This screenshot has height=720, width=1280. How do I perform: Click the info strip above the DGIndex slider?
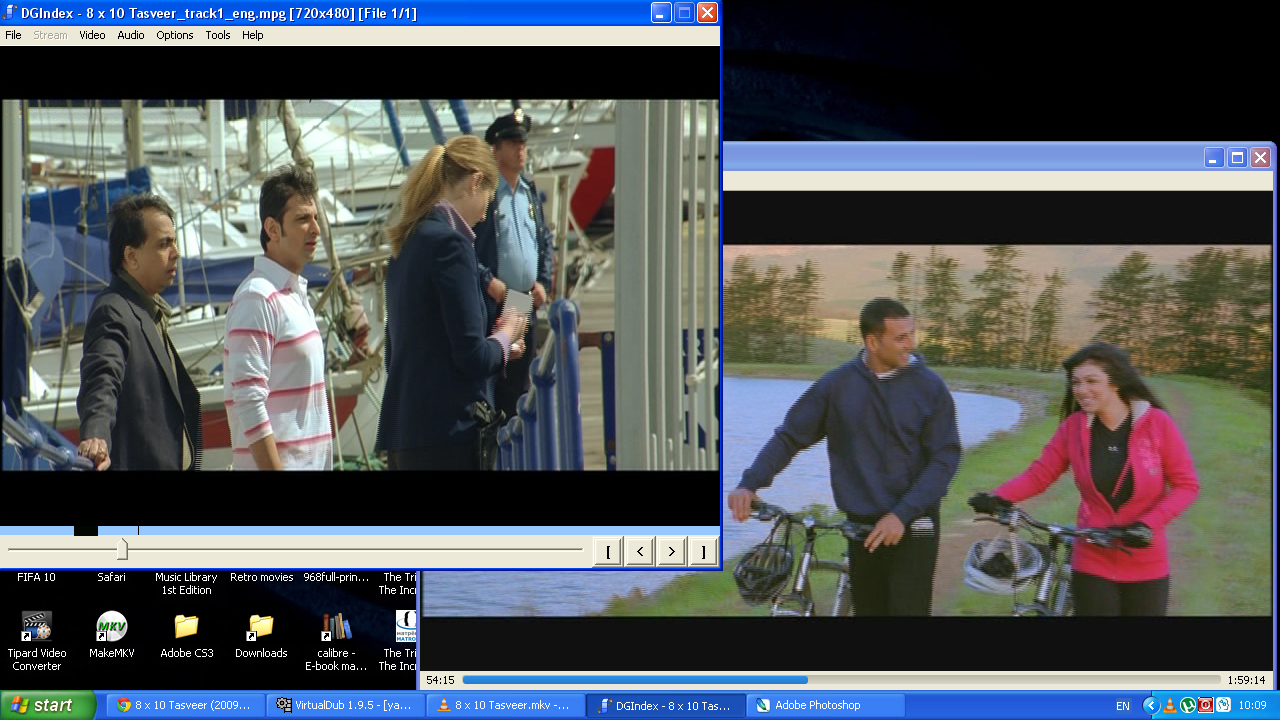(360, 531)
